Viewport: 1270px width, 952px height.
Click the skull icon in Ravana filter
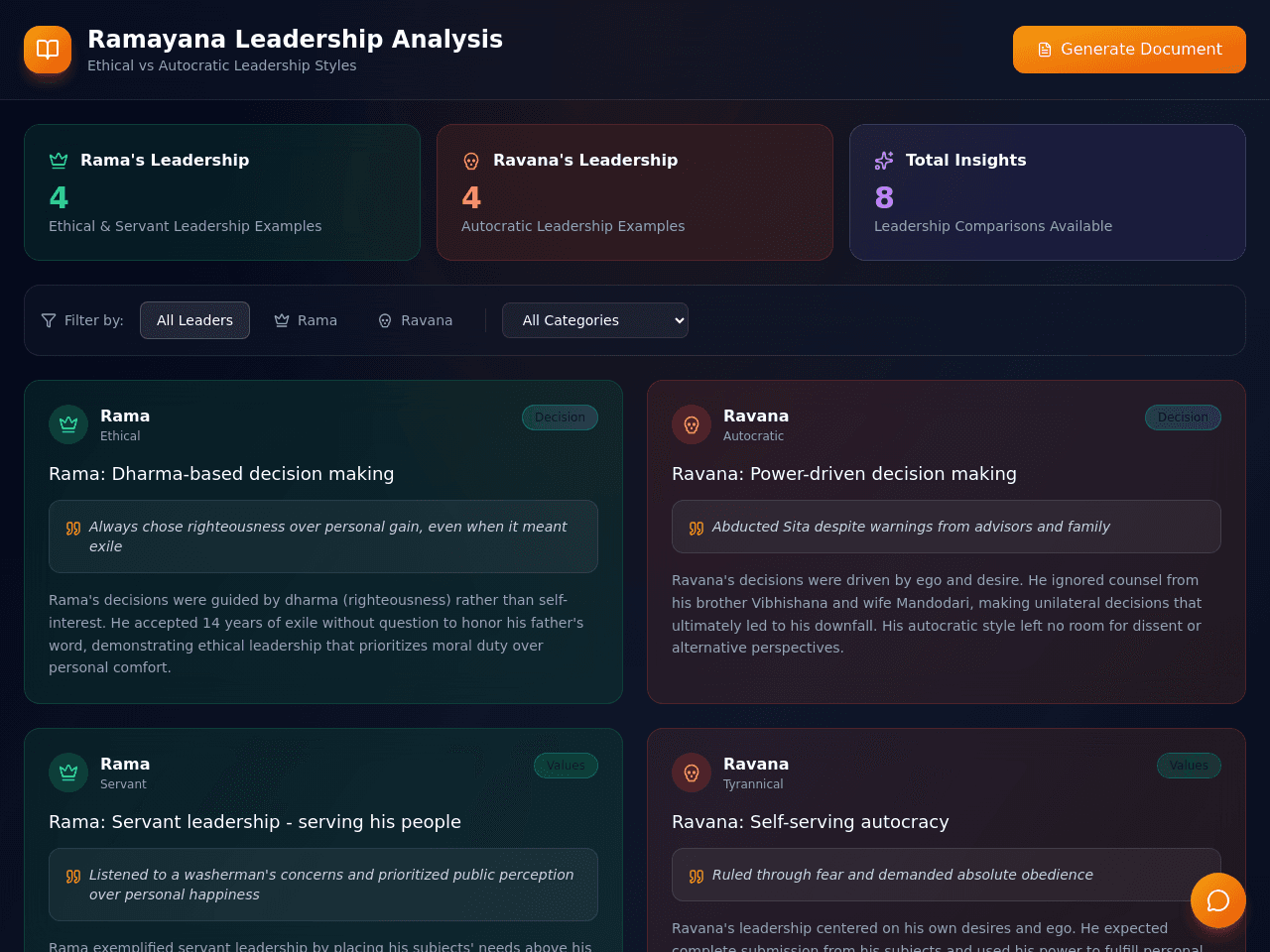(385, 320)
